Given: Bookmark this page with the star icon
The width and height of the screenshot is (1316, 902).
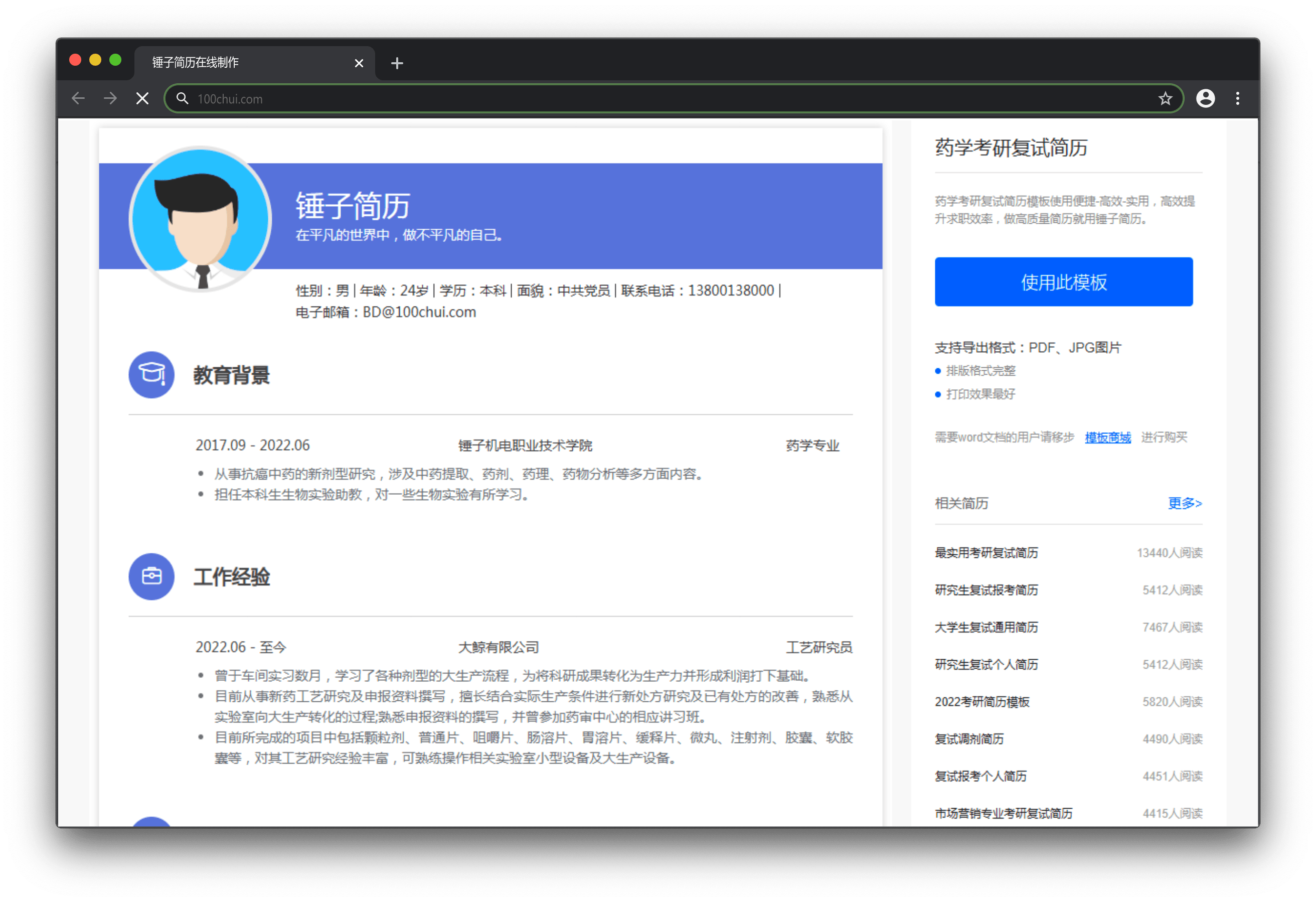Looking at the screenshot, I should point(1165,99).
